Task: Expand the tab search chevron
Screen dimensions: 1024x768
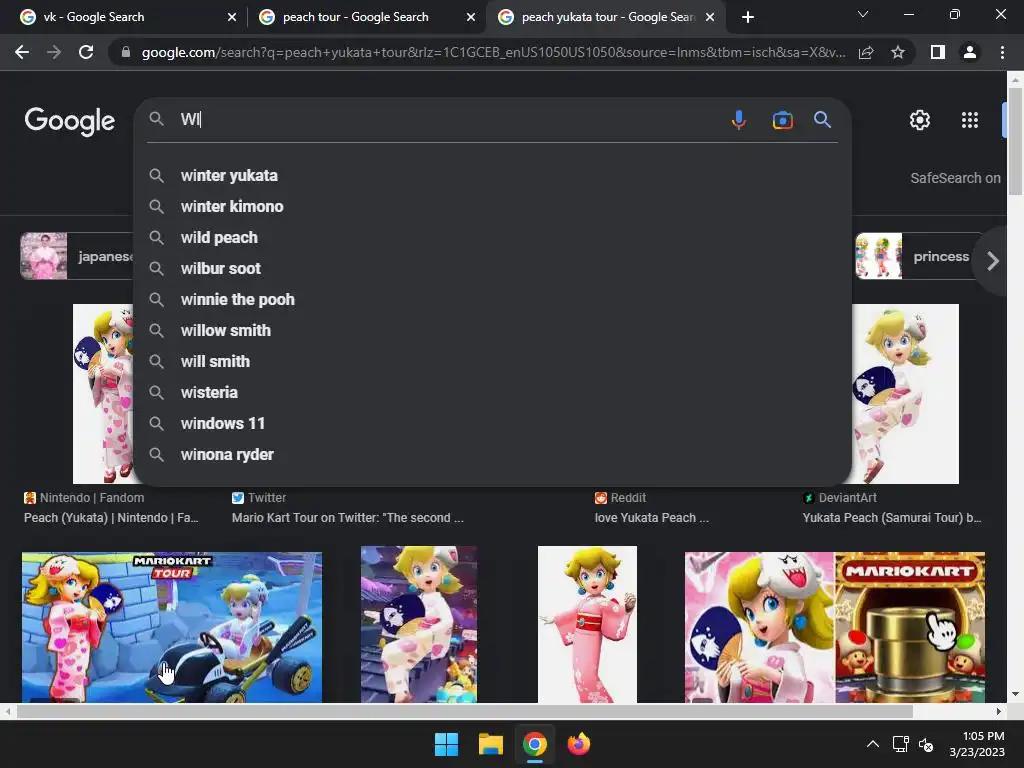Action: (863, 14)
